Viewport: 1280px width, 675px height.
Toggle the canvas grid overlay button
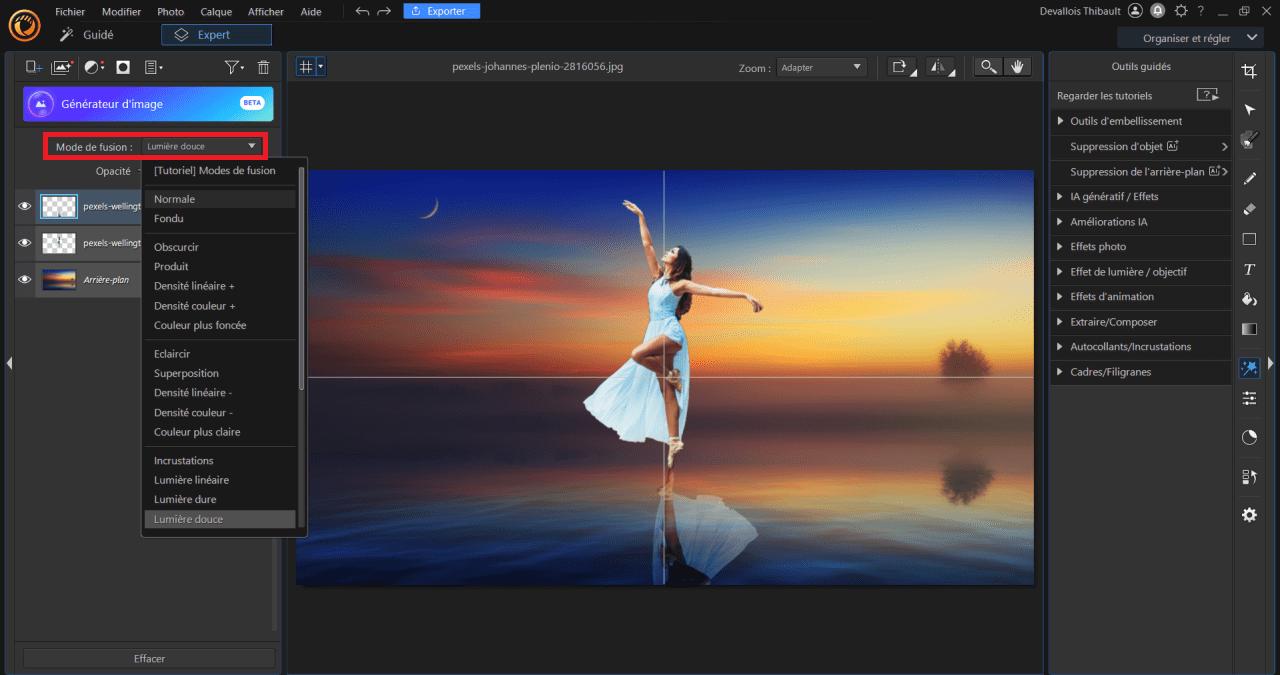coord(307,67)
